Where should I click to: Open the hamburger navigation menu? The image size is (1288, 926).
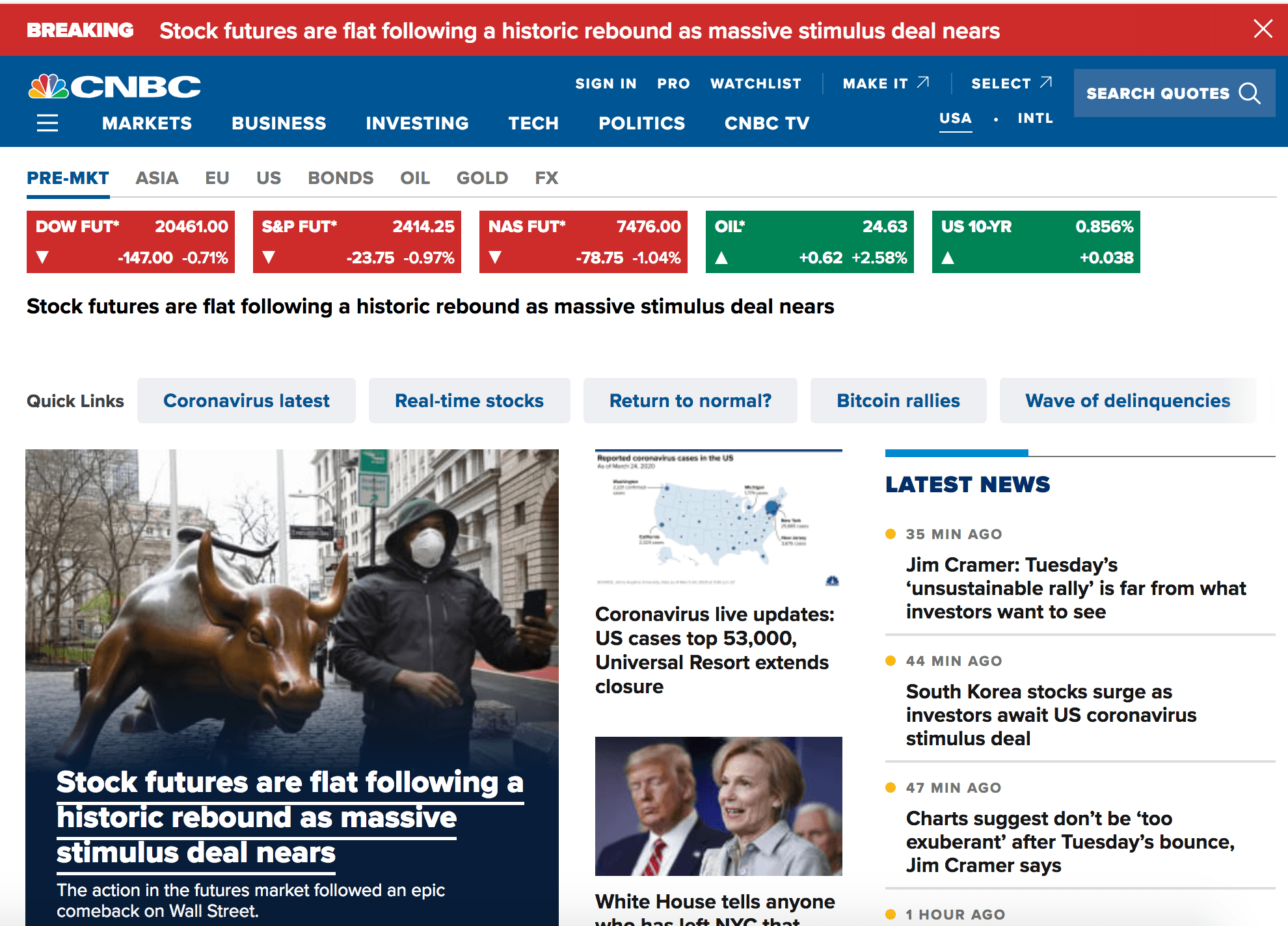[x=47, y=123]
